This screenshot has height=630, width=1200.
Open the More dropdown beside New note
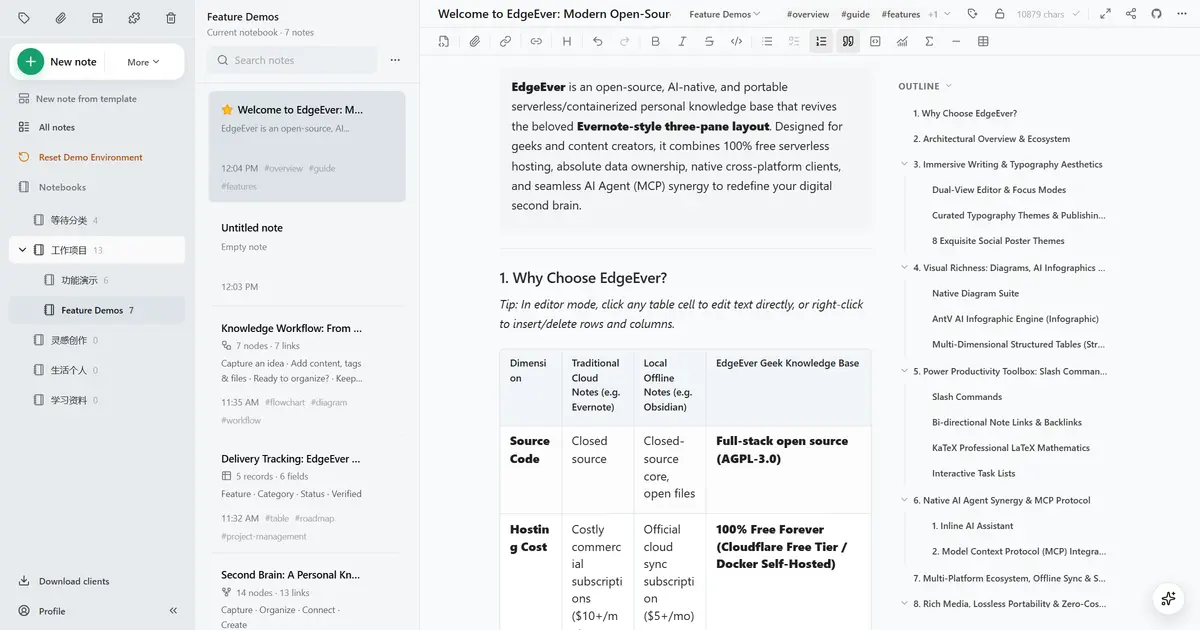point(143,62)
